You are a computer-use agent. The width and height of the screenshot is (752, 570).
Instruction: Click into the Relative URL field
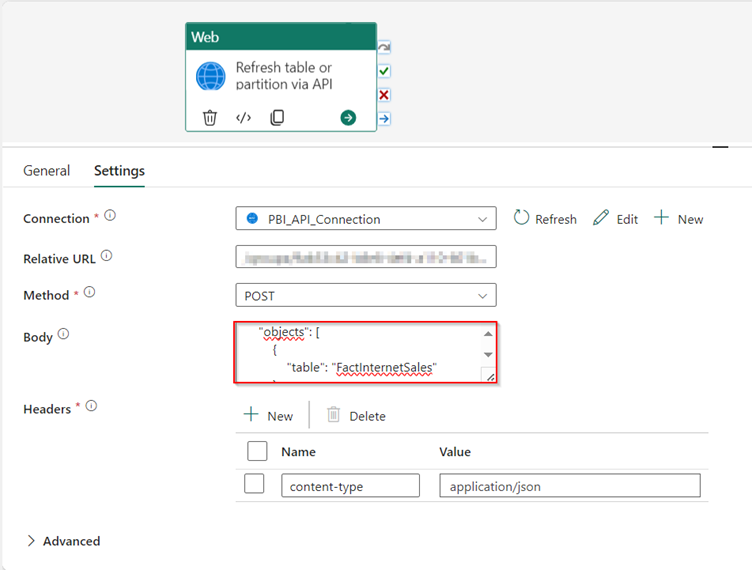coord(366,257)
